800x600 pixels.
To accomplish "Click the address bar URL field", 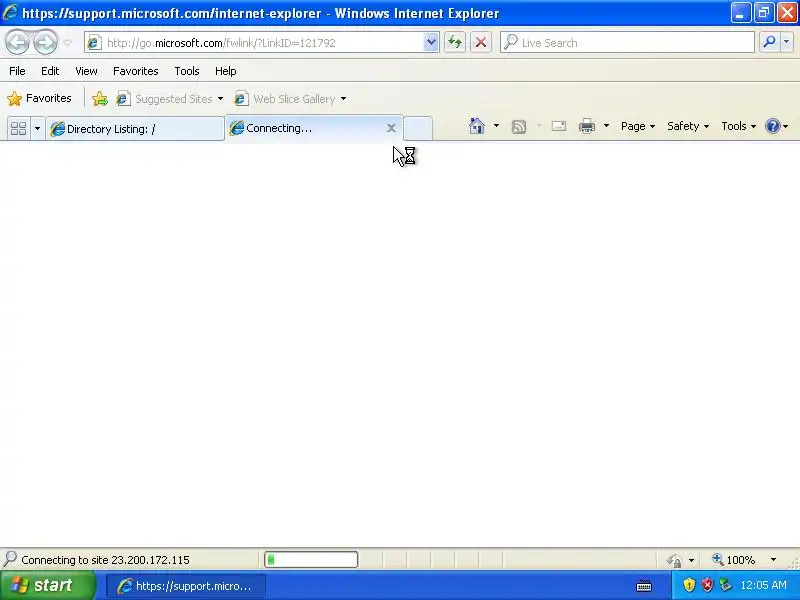I will tap(255, 43).
